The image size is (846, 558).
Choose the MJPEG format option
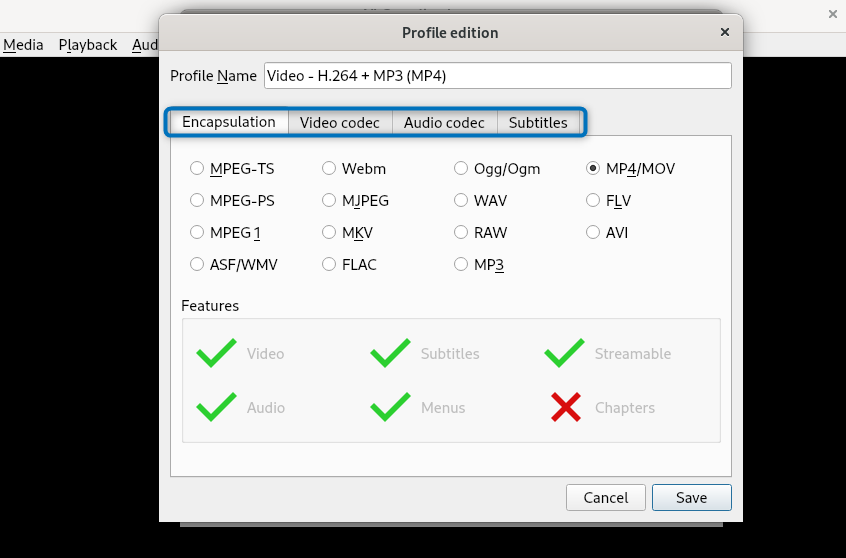[x=329, y=201]
